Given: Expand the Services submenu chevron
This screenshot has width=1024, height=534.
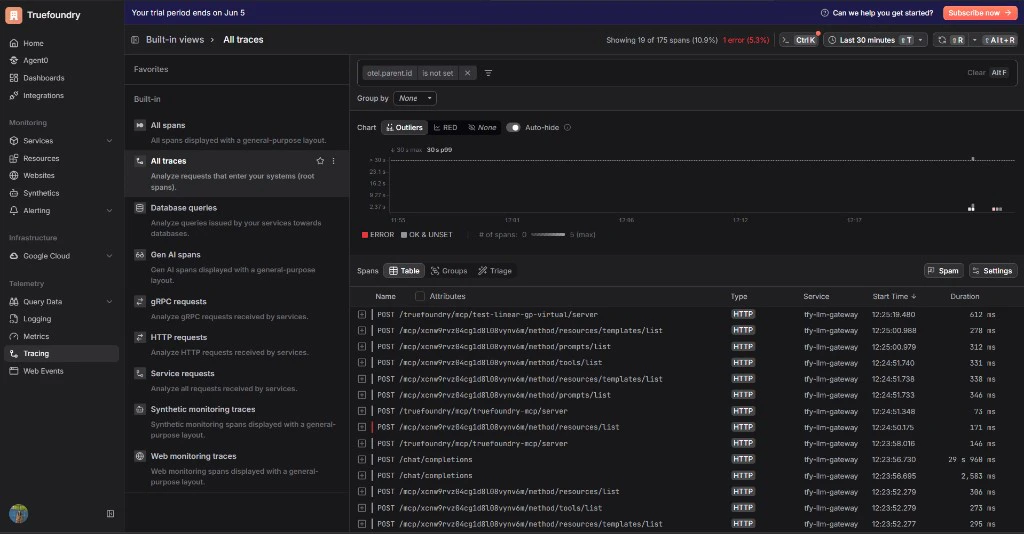Looking at the screenshot, I should point(109,140).
